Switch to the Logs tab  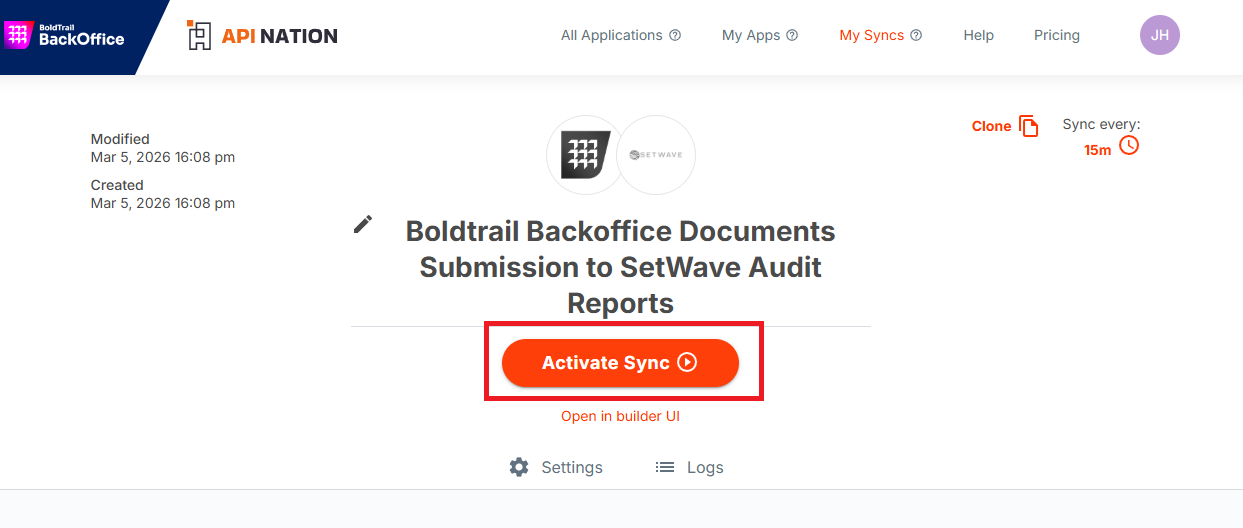689,467
